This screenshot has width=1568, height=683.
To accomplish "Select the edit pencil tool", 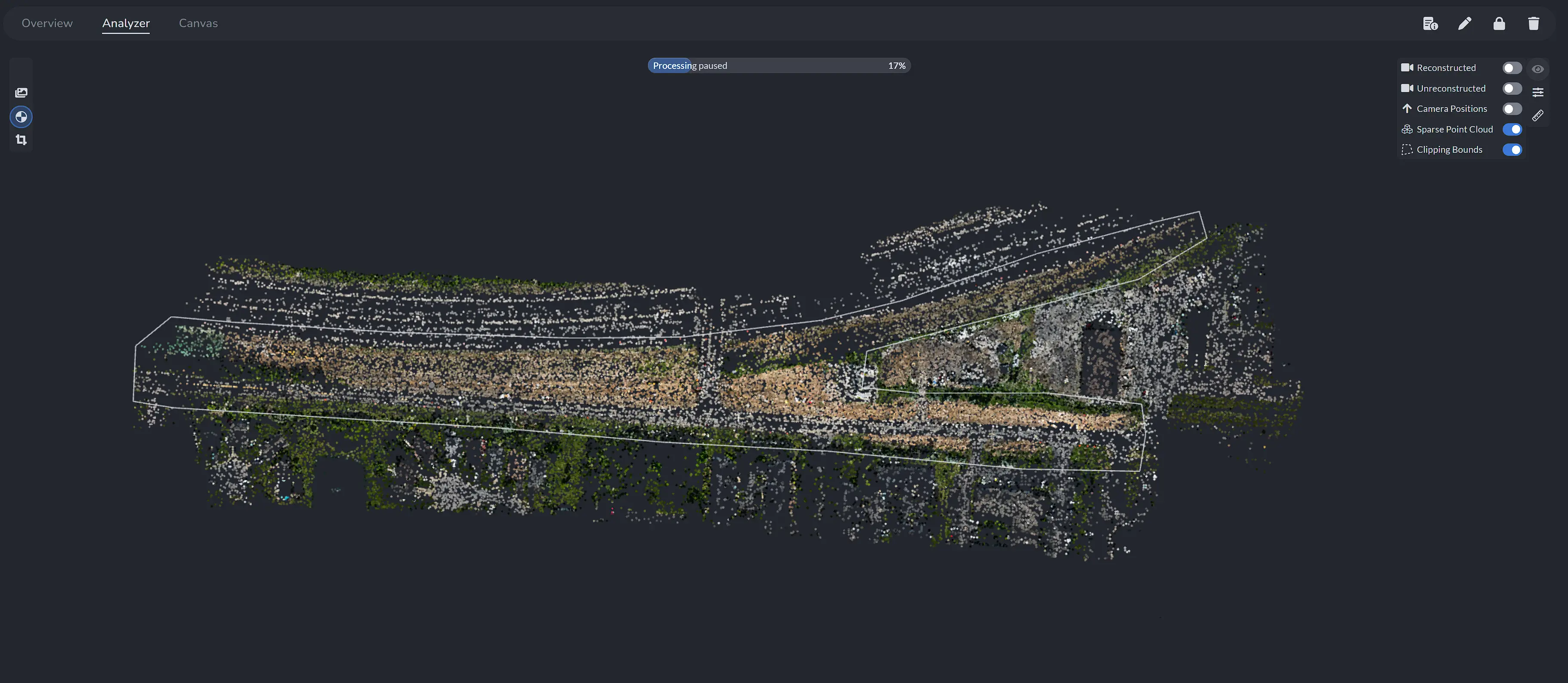I will pyautogui.click(x=1465, y=23).
